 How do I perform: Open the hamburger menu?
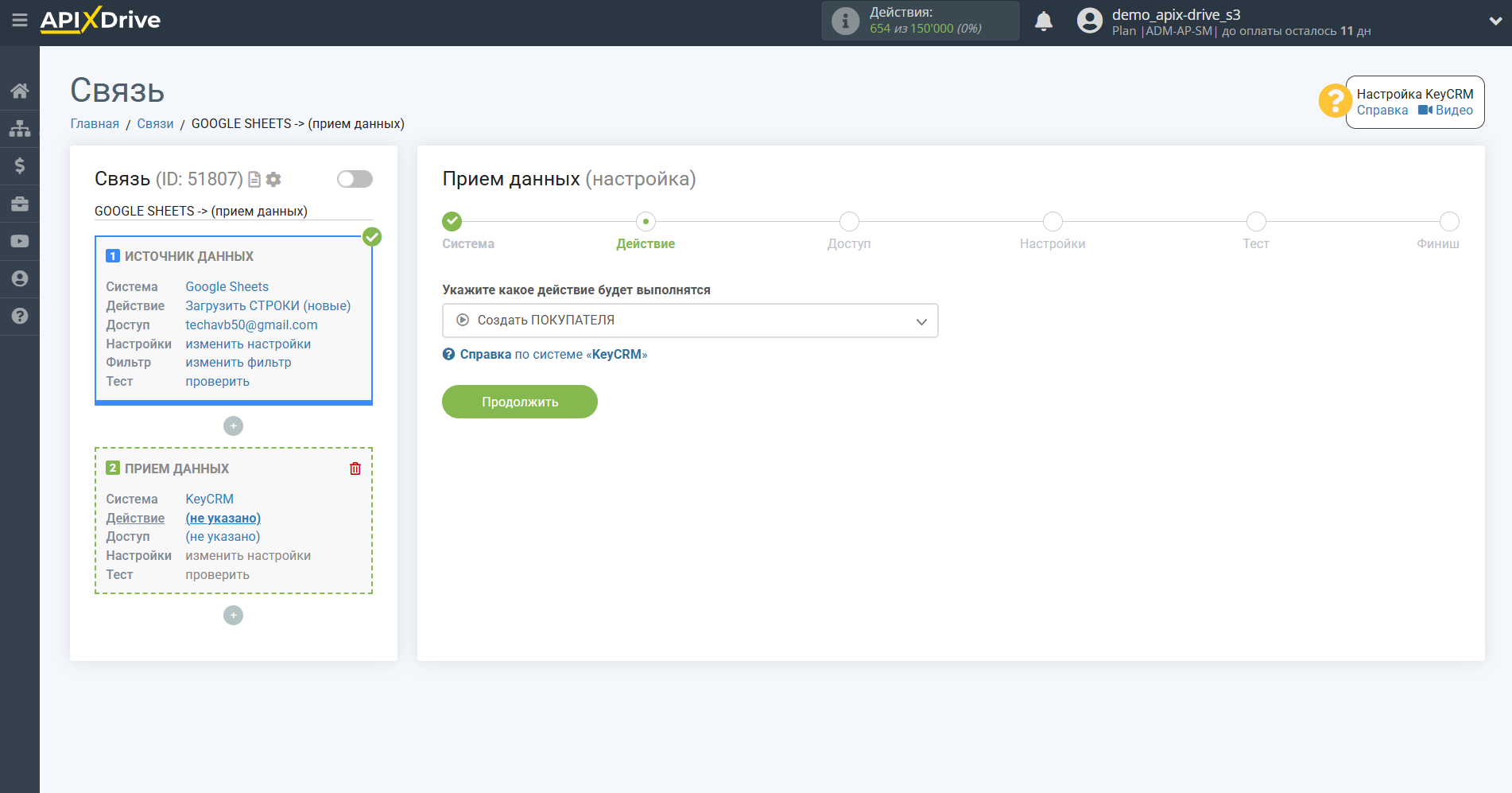20,20
